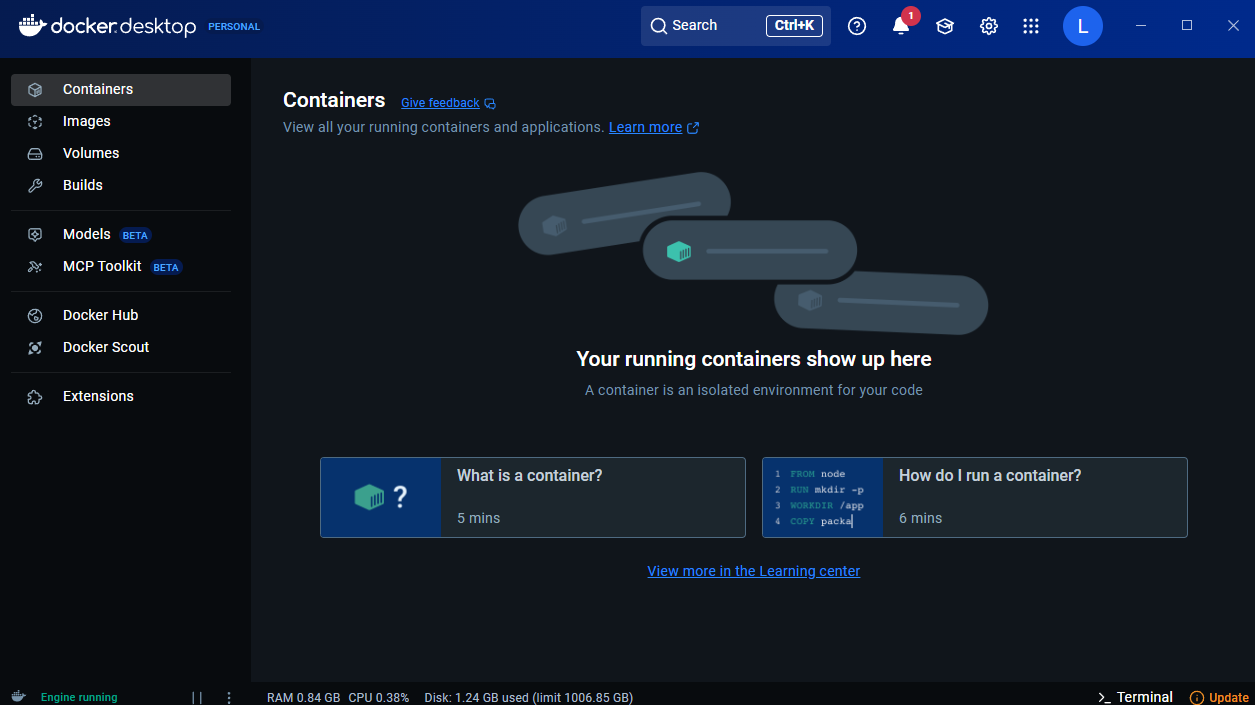Click the Containers cube icon in sidebar

click(35, 90)
